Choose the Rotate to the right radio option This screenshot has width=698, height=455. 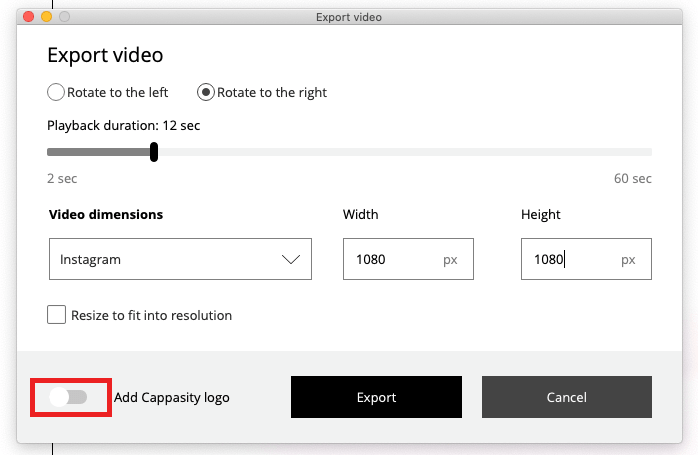[x=206, y=92]
